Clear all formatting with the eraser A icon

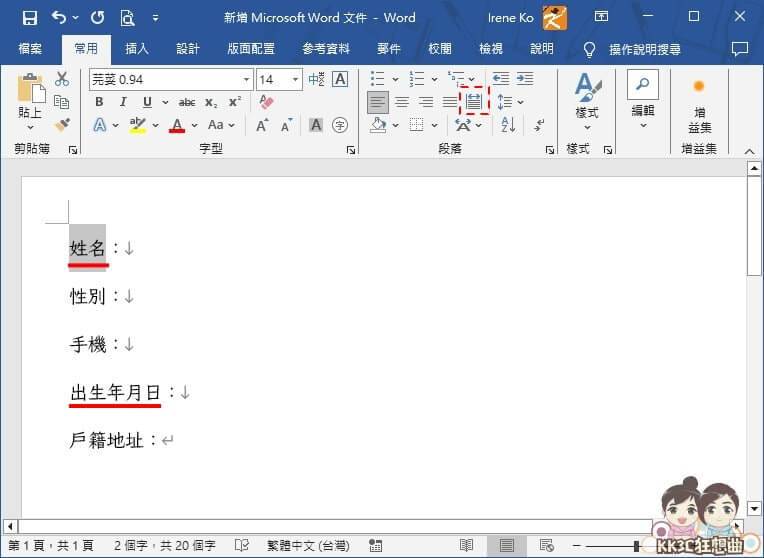[267, 102]
